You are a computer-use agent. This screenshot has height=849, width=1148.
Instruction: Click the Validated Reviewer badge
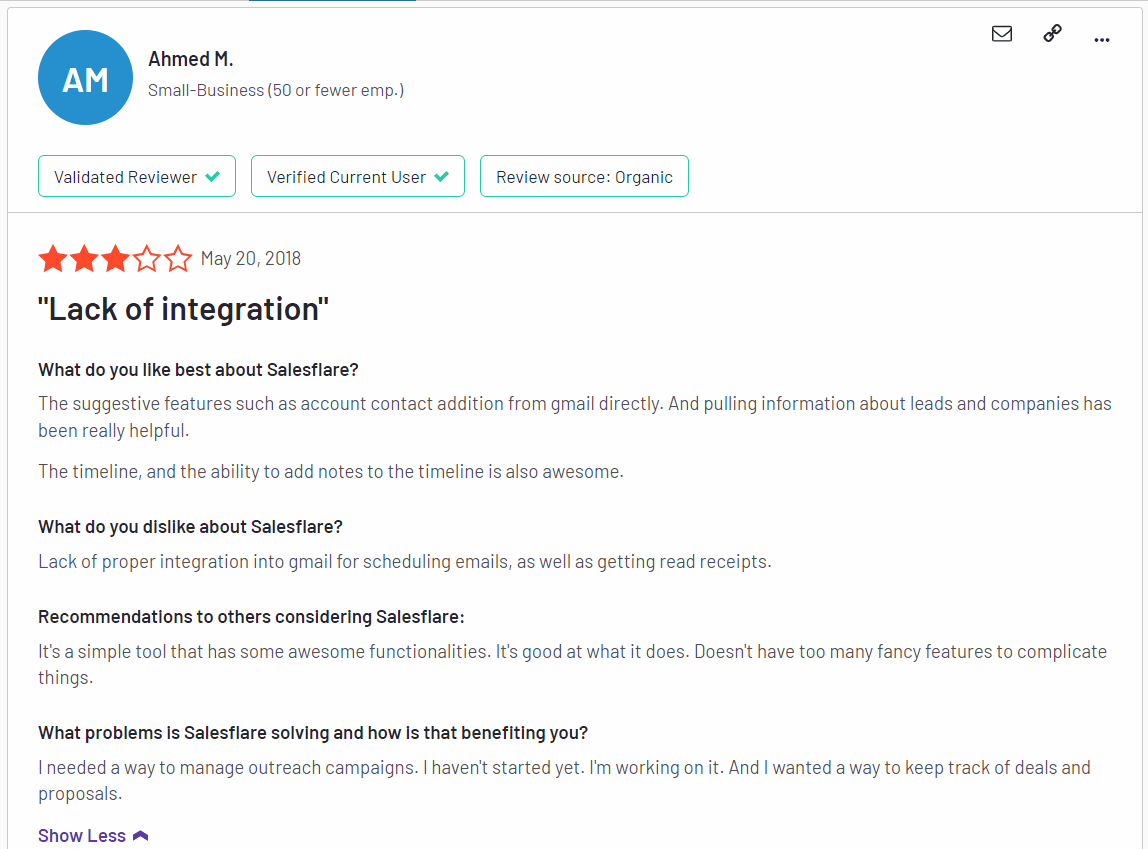[137, 176]
